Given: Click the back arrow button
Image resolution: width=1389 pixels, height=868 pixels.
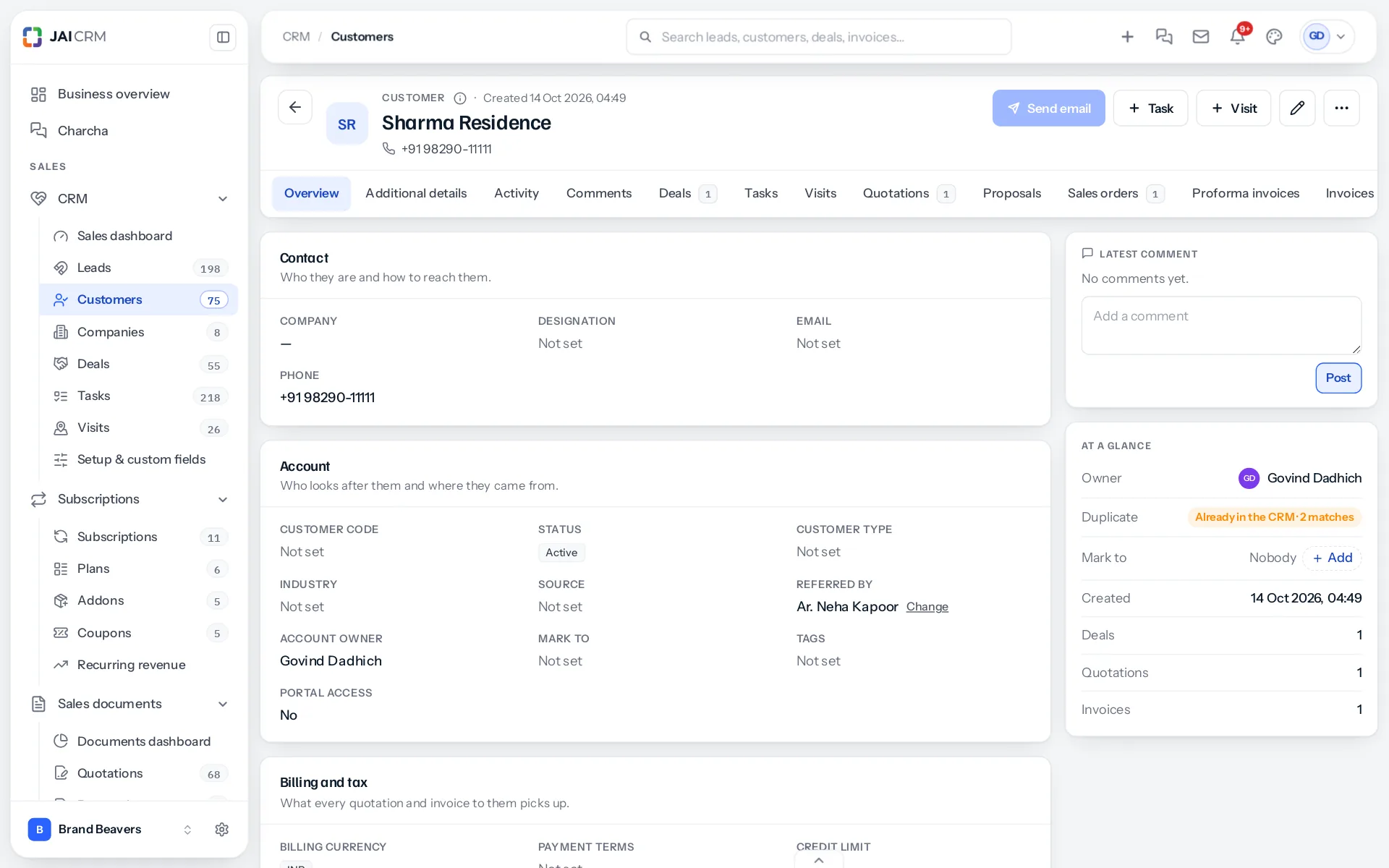Looking at the screenshot, I should (x=295, y=108).
